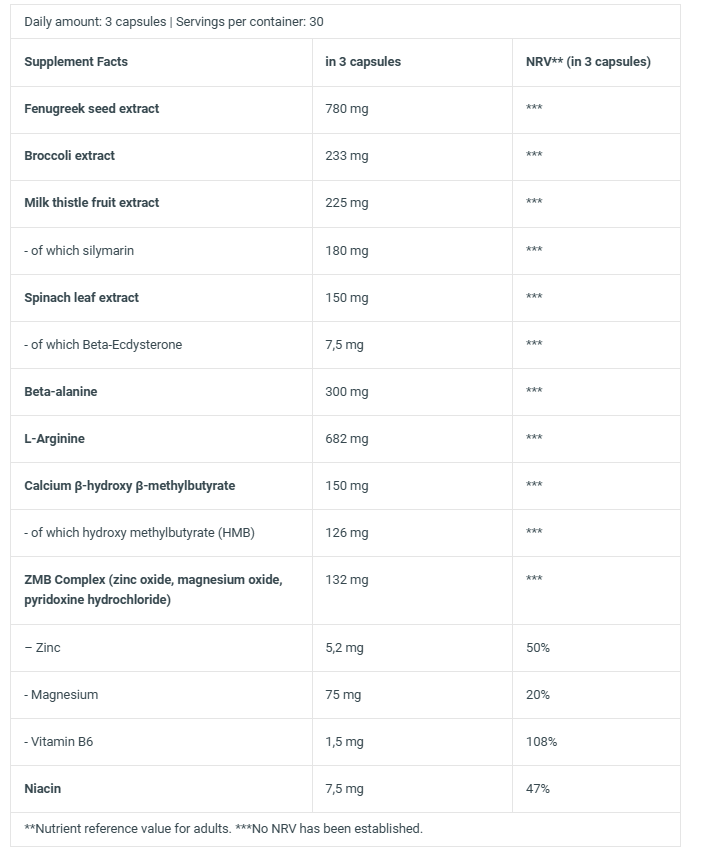Click the Beta-Ecdysterone sub-ingredient text

coord(103,345)
